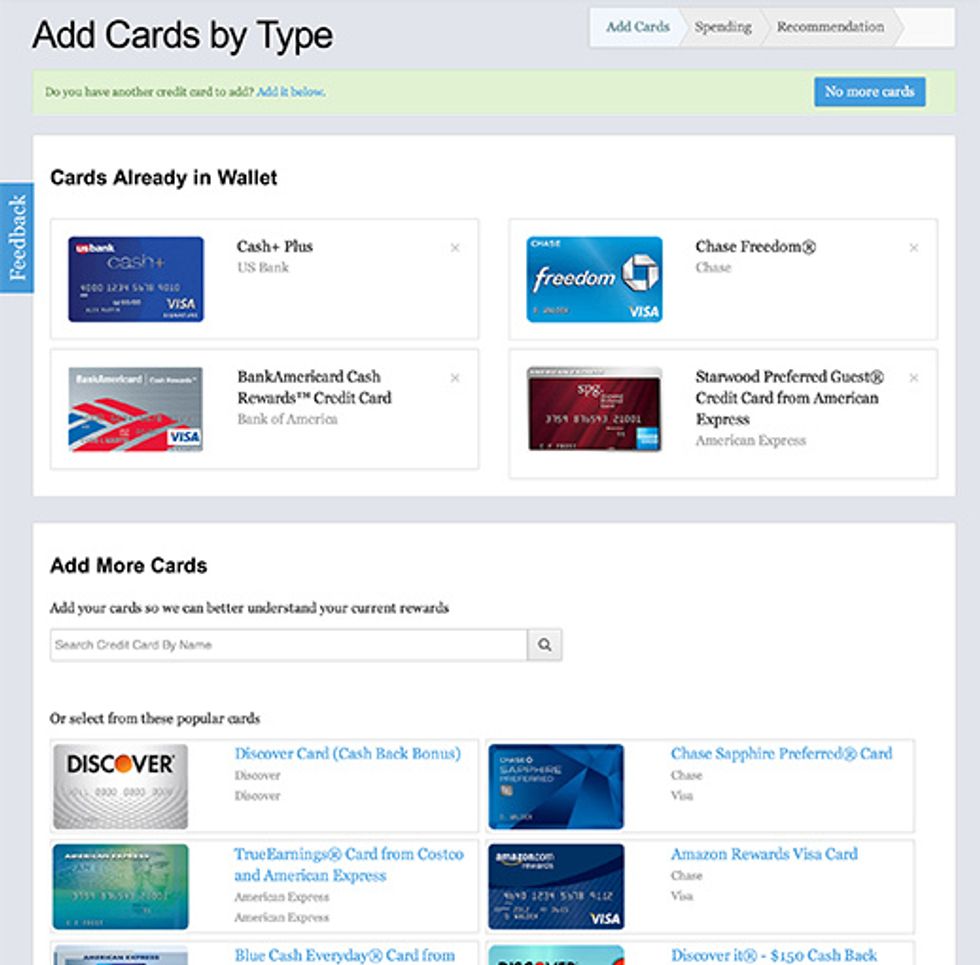The image size is (980, 965).
Task: Click the 'Bank of America' issuer label
Action: point(288,419)
